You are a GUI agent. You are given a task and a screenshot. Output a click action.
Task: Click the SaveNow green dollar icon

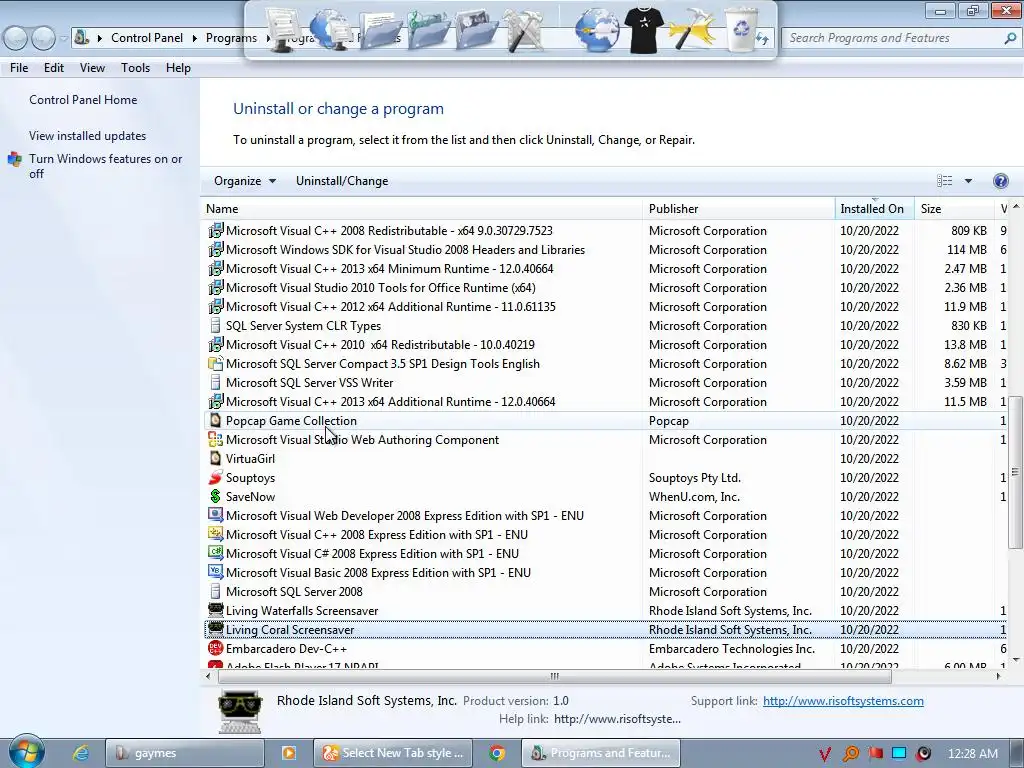click(x=215, y=496)
